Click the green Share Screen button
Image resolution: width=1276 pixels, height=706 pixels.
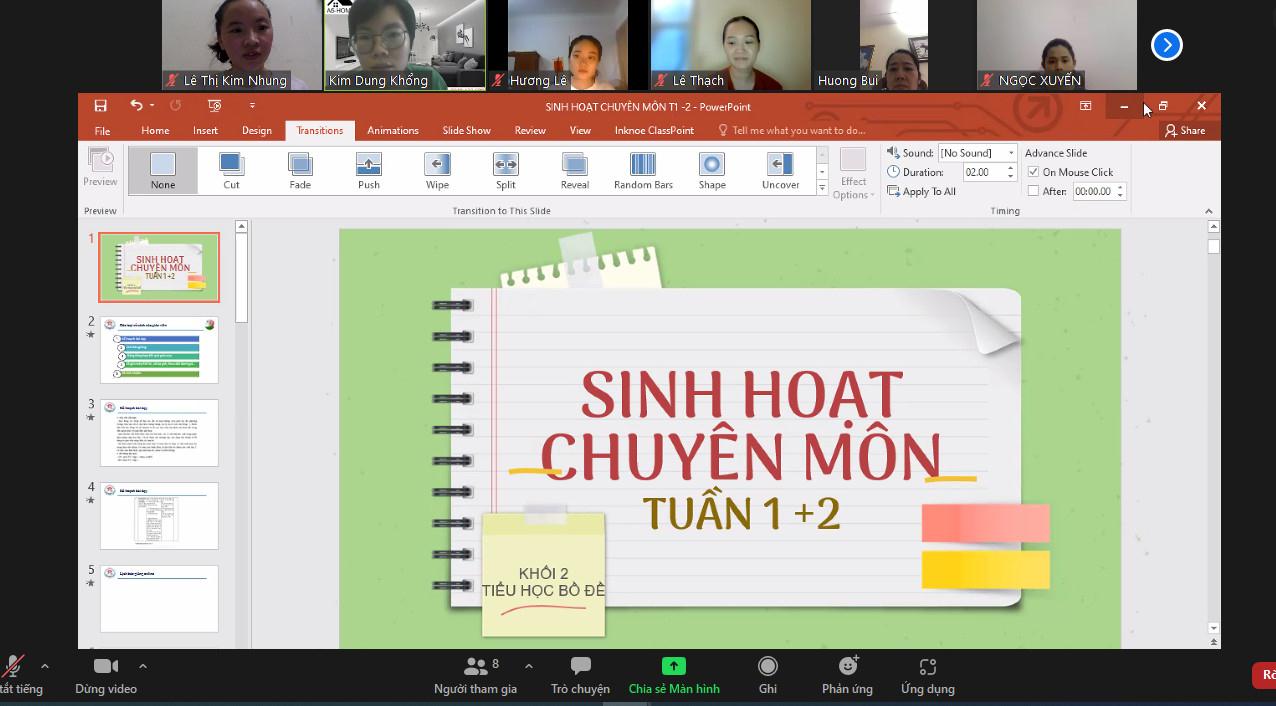pos(674,675)
